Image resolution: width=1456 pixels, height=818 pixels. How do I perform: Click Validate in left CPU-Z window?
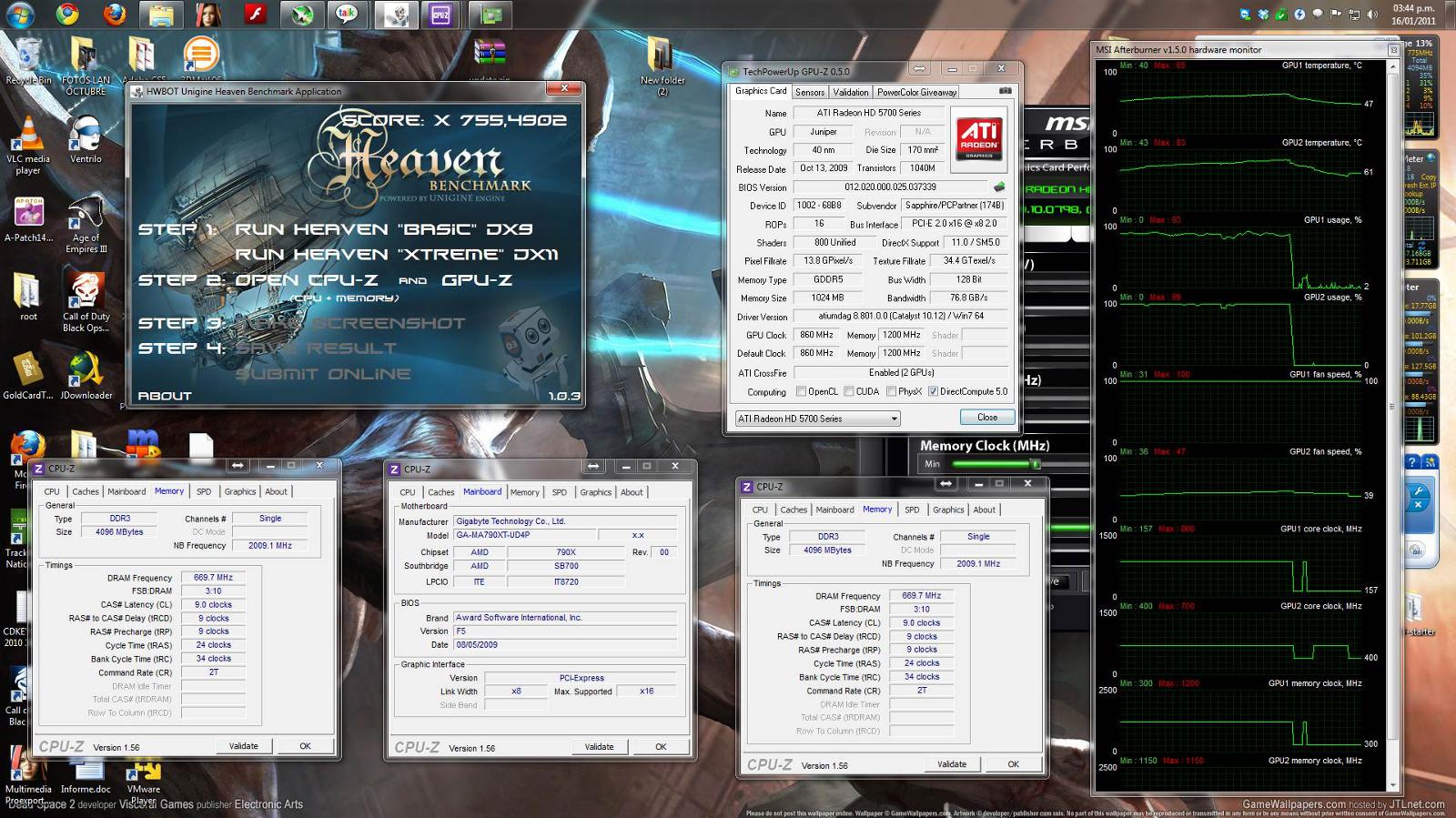(243, 746)
